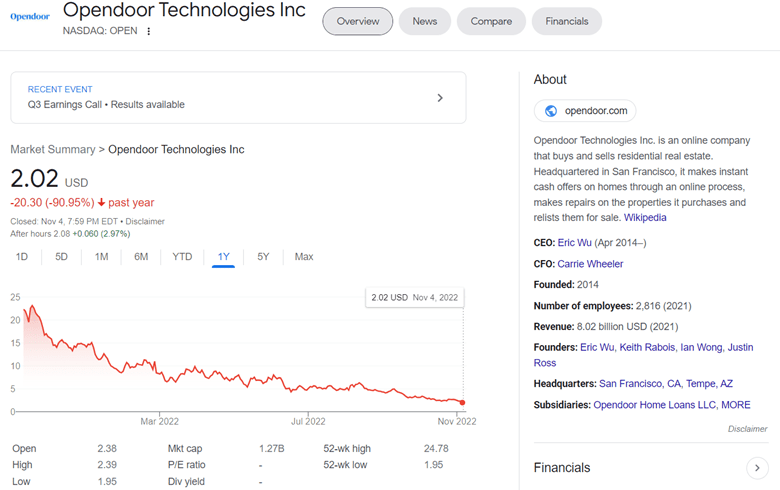Open the three-dot options menu

[149, 31]
